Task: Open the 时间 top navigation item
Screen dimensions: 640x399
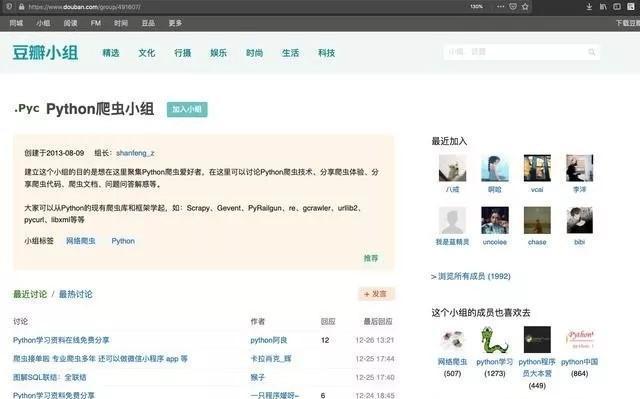Action: (121, 23)
